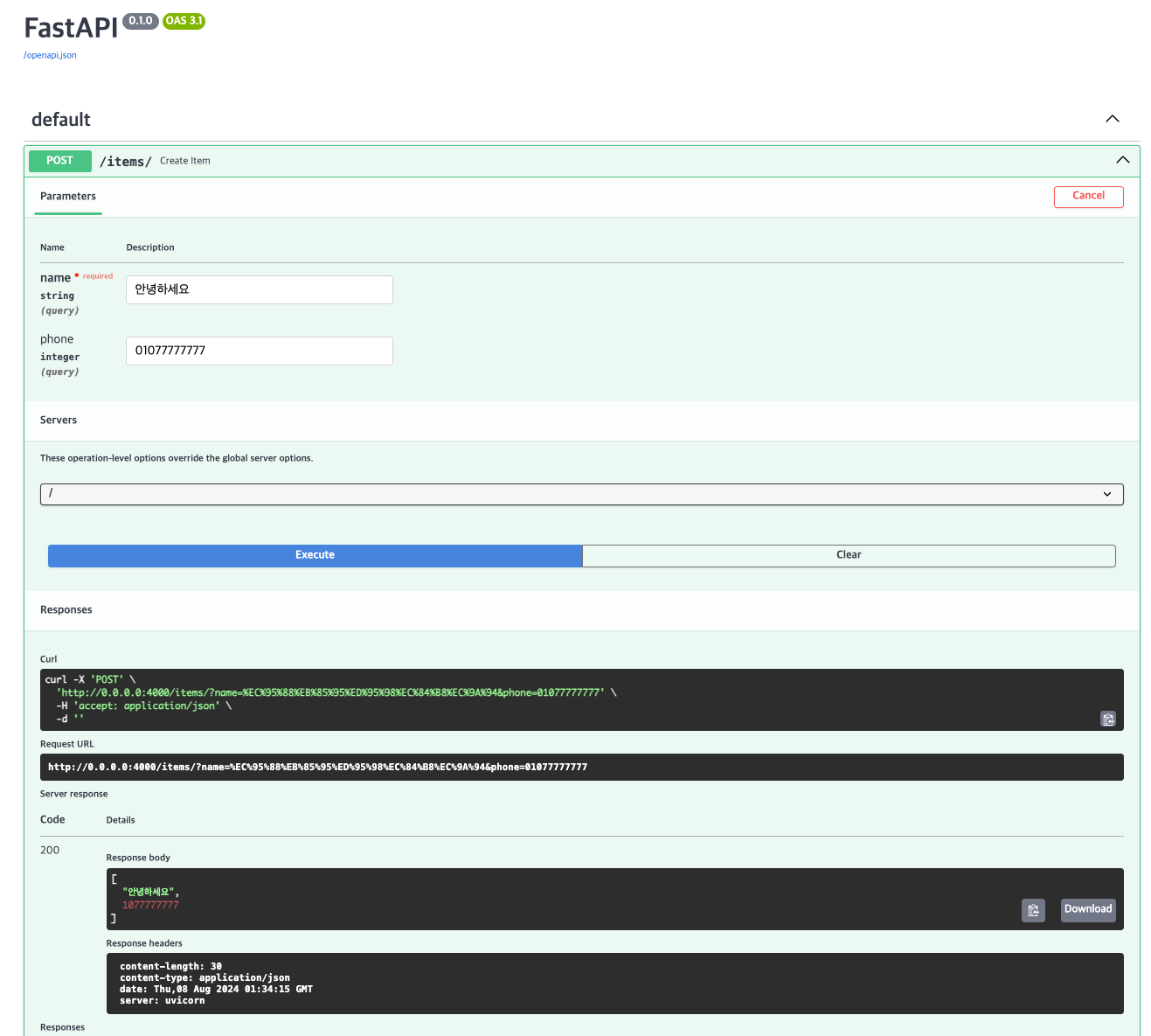This screenshot has height=1036, width=1151.
Task: Click the Name column header
Action: 52,247
